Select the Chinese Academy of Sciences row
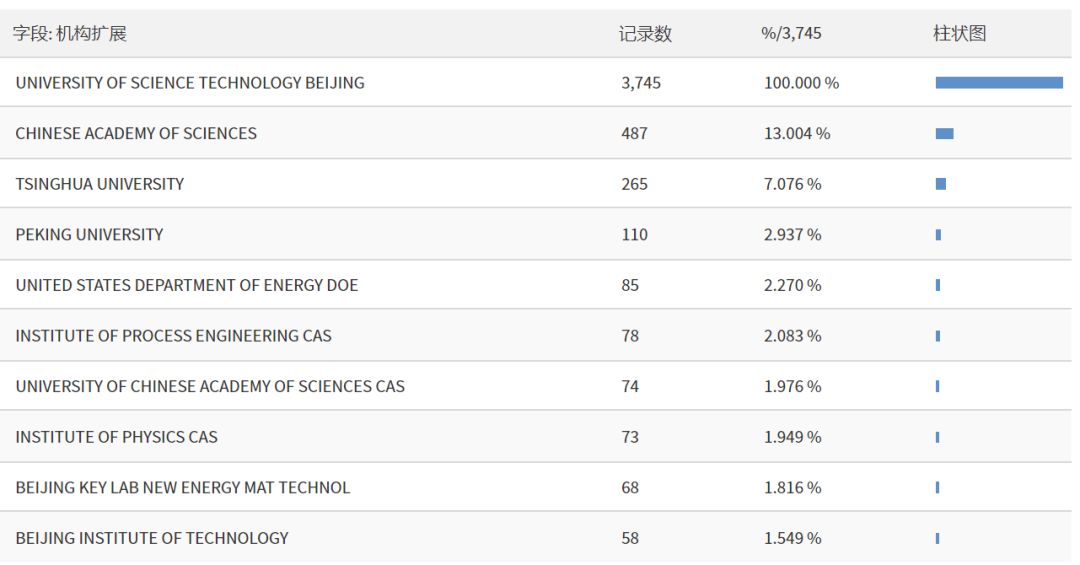Image resolution: width=1080 pixels, height=565 pixels. tap(136, 134)
